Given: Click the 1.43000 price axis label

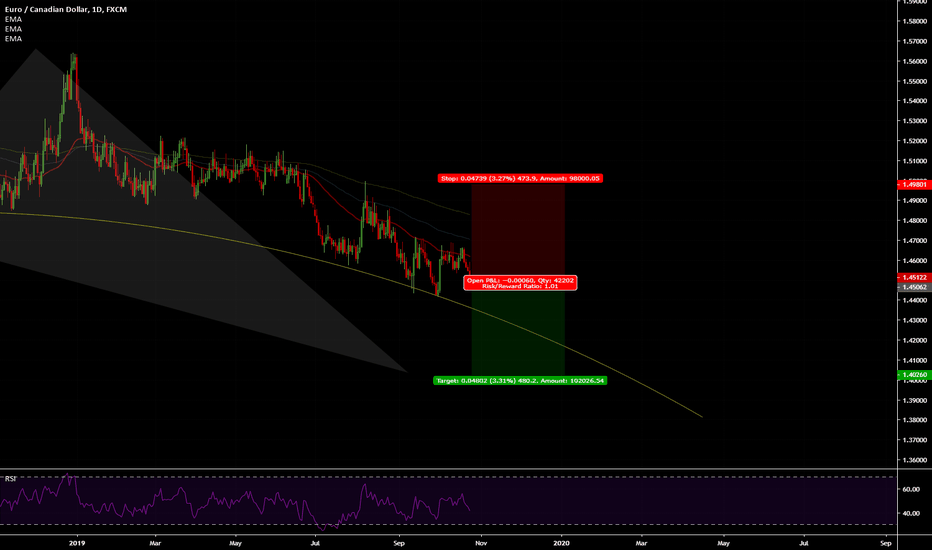Looking at the screenshot, I should (915, 321).
